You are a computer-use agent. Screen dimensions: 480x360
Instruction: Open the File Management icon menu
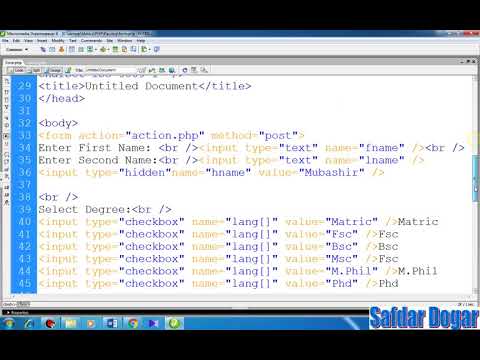(x=162, y=70)
